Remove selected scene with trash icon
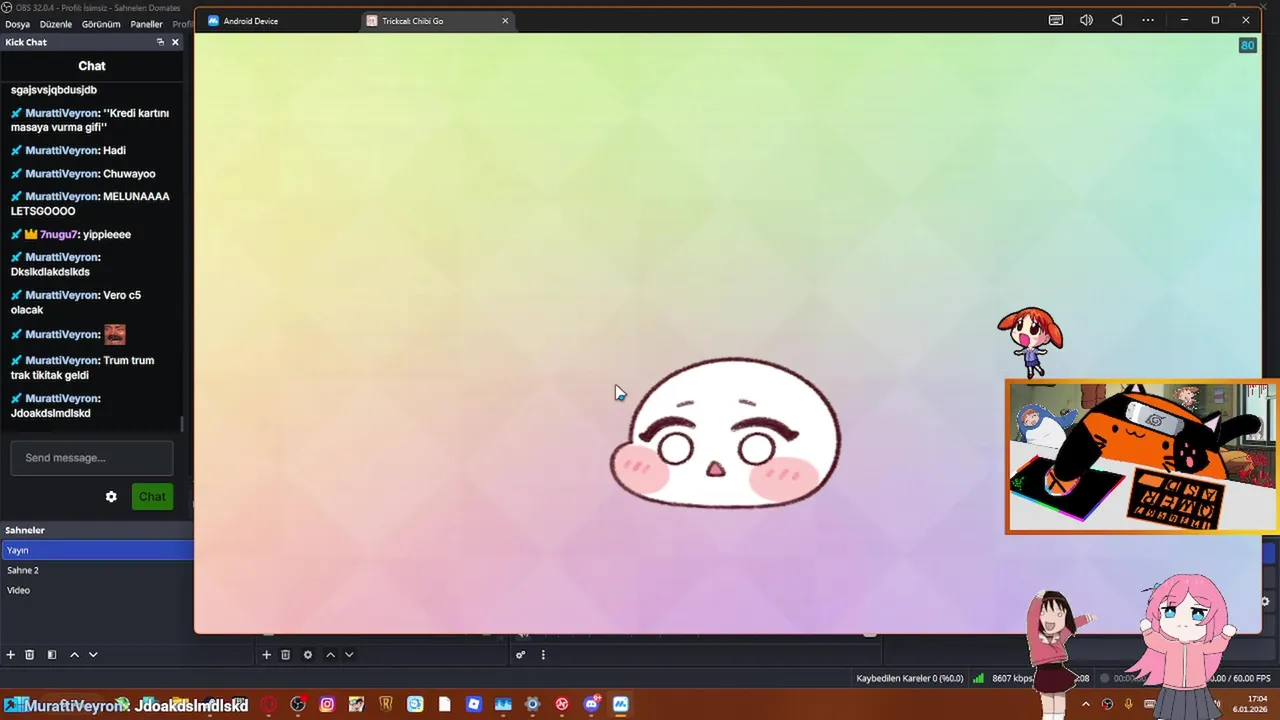This screenshot has width=1280, height=720. [29, 655]
